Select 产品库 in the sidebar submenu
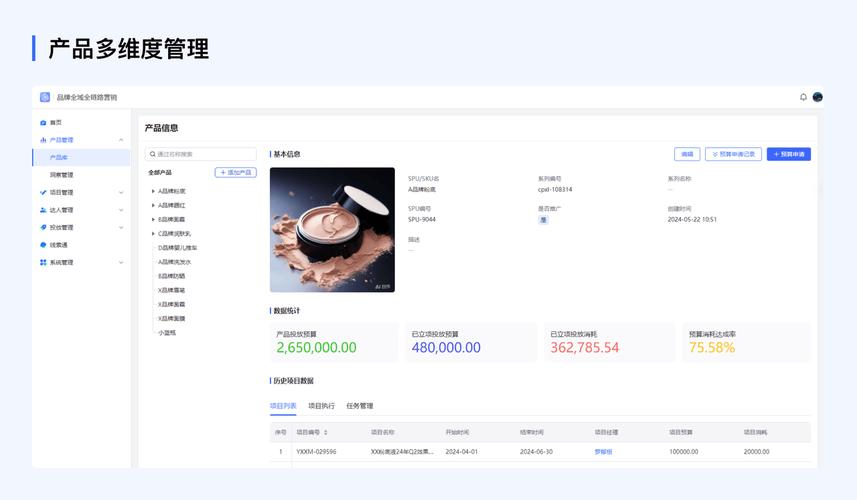The height and width of the screenshot is (500, 857). pos(81,157)
